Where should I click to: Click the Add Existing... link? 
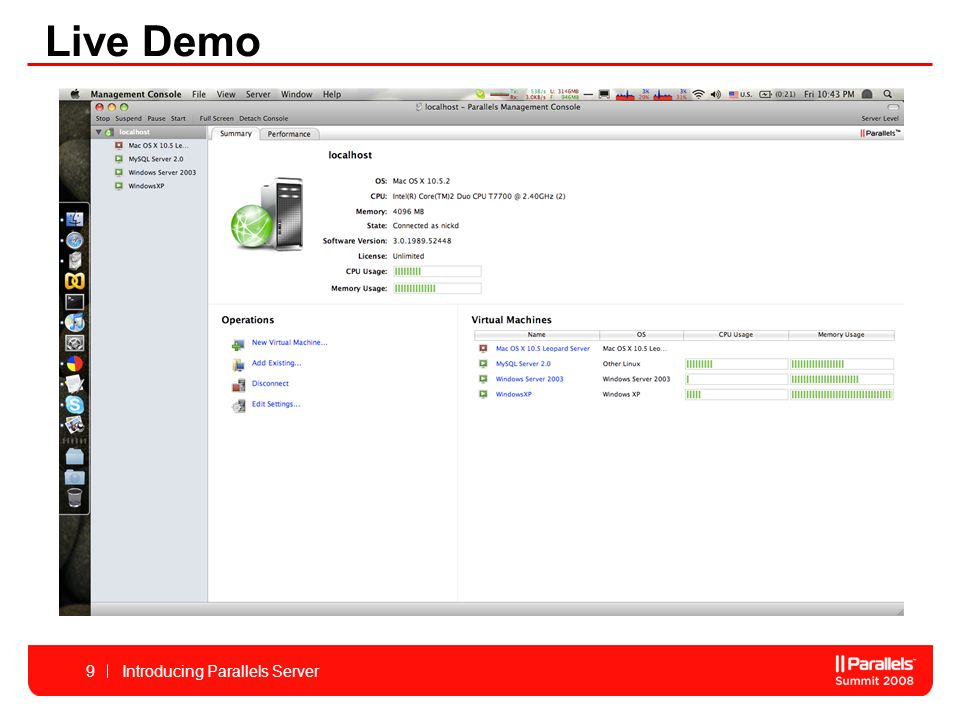277,363
